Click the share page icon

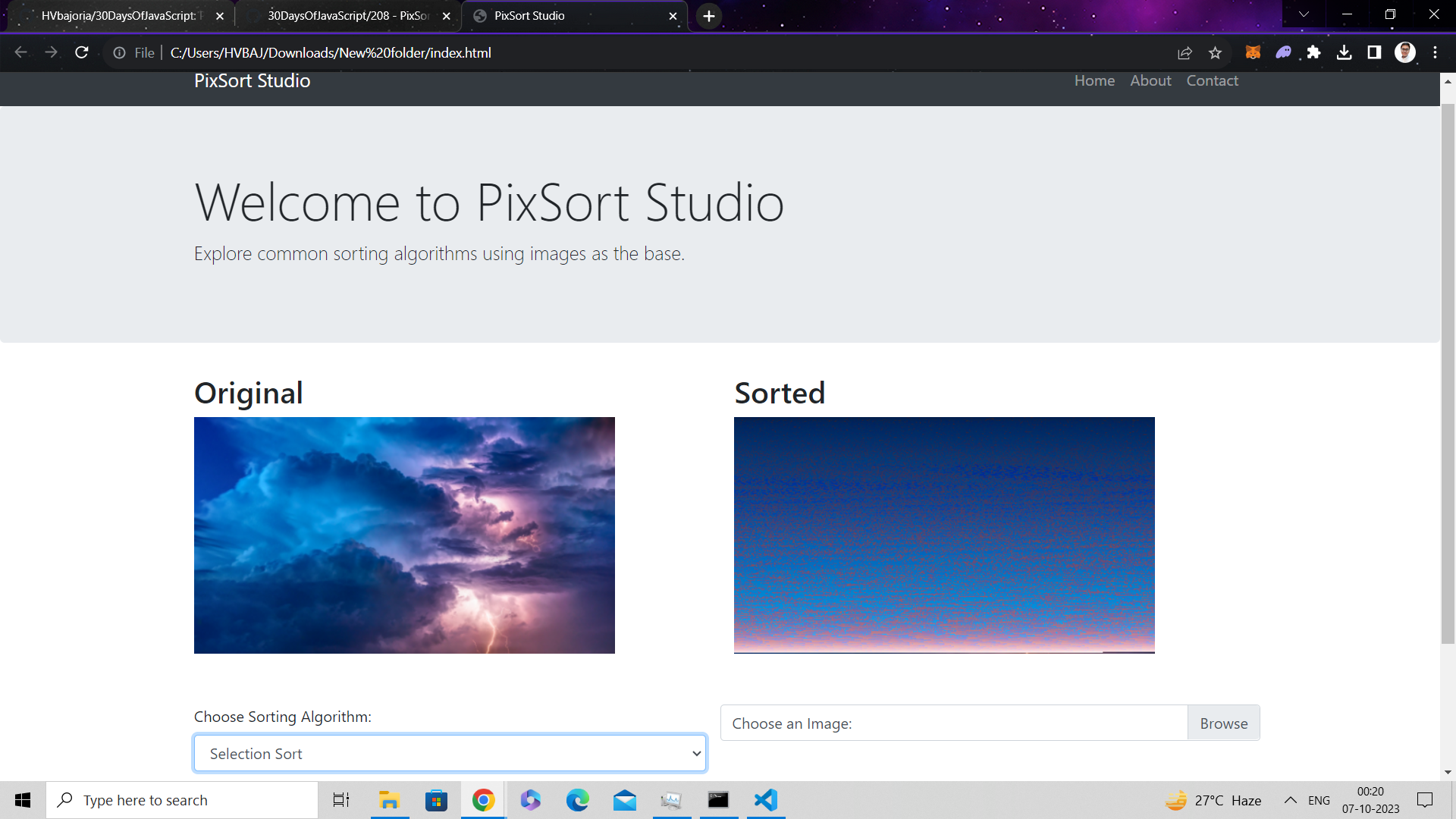coord(1185,52)
